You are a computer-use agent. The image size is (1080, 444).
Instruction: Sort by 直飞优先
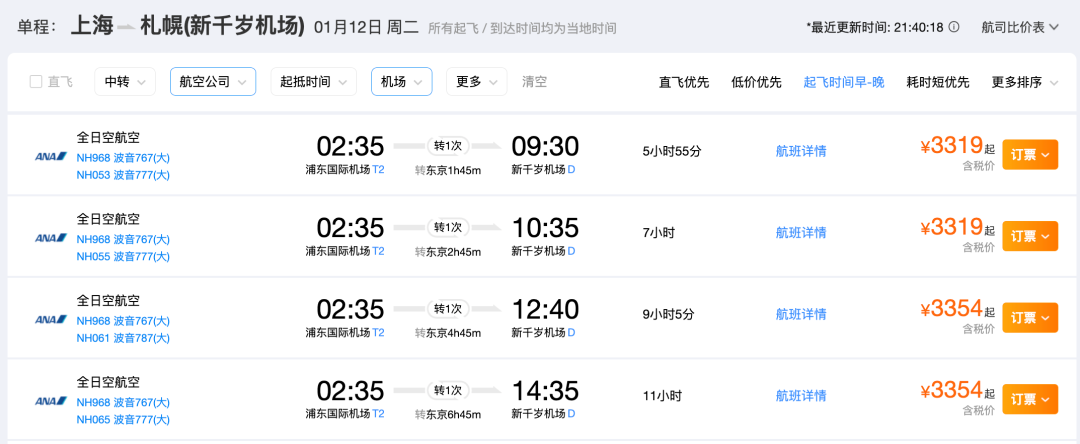[x=684, y=83]
